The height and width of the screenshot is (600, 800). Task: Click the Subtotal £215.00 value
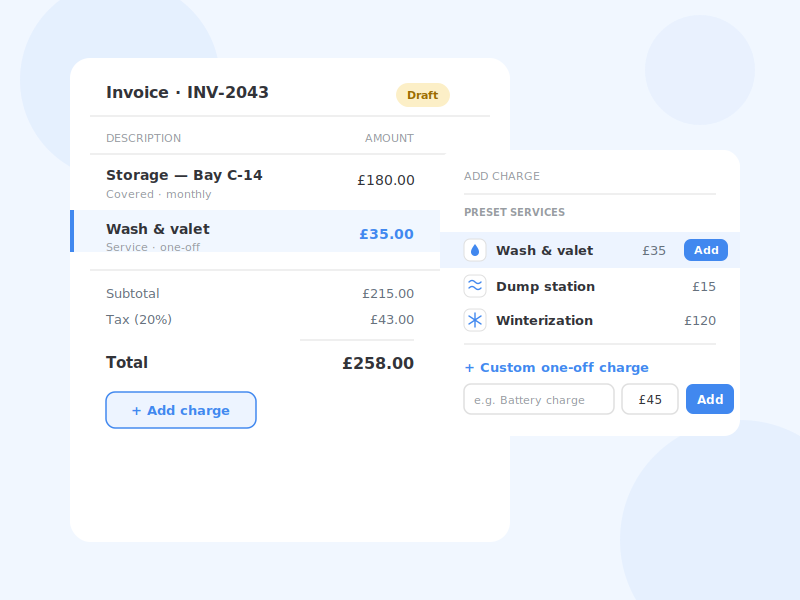(x=388, y=294)
